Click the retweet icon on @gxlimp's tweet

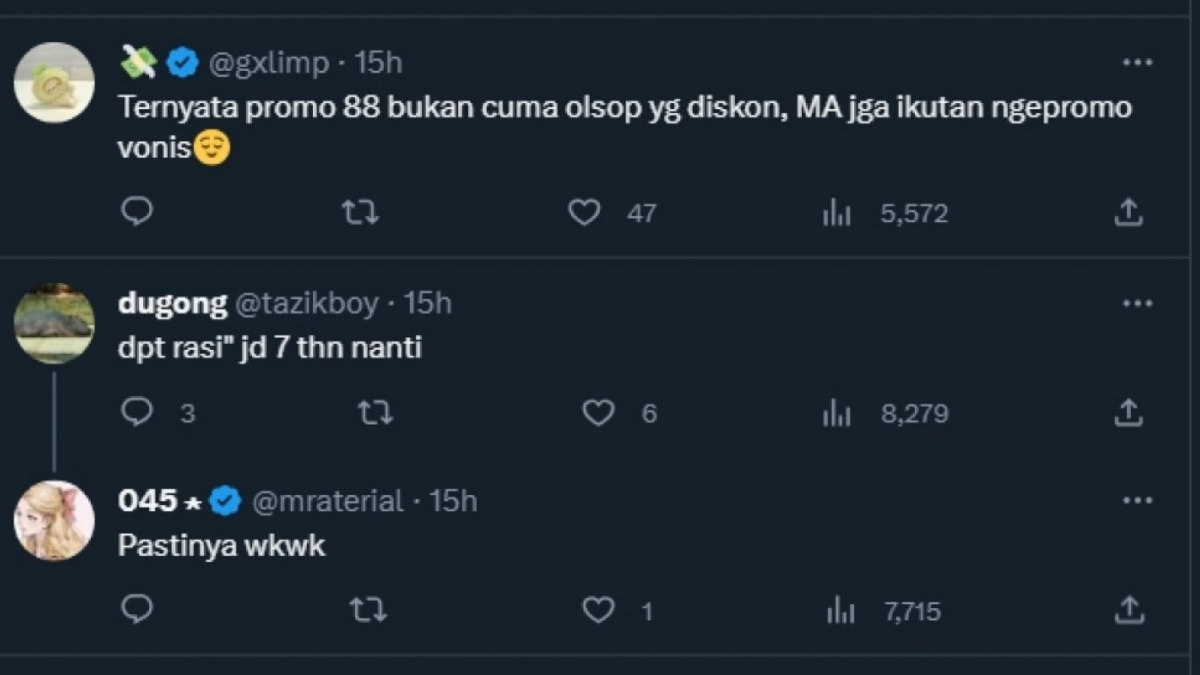click(x=359, y=212)
